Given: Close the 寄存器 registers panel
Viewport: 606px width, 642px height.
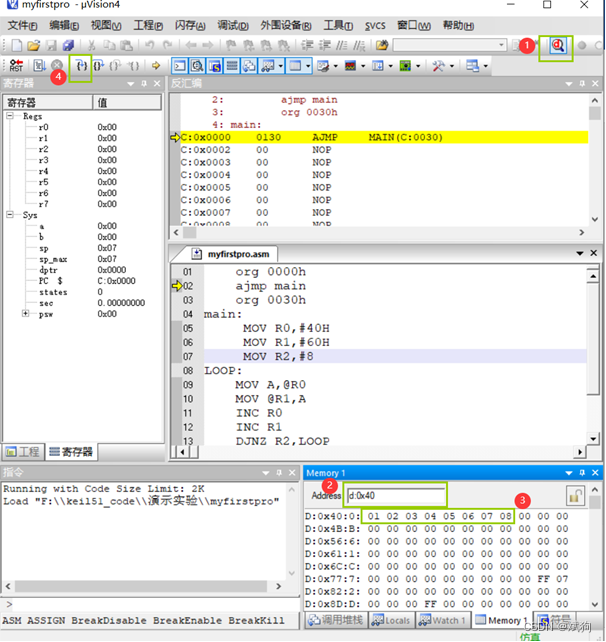Looking at the screenshot, I should coord(157,84).
